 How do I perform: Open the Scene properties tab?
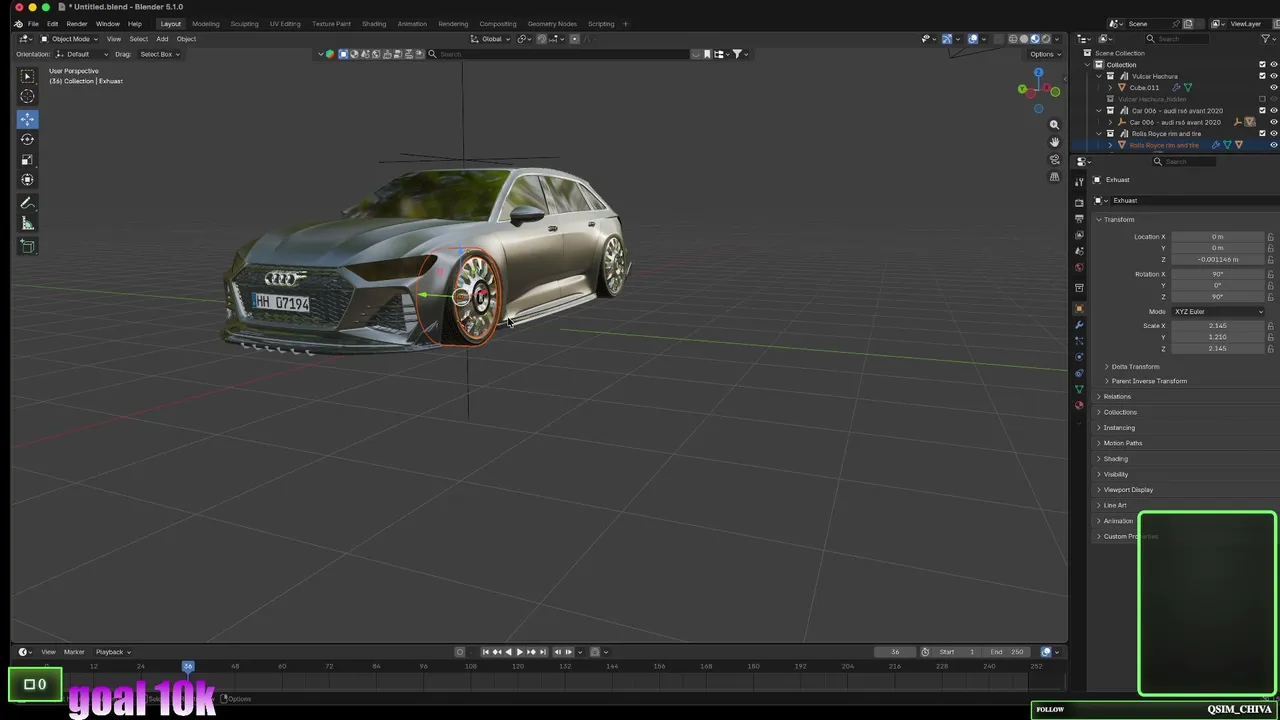coord(1079,251)
